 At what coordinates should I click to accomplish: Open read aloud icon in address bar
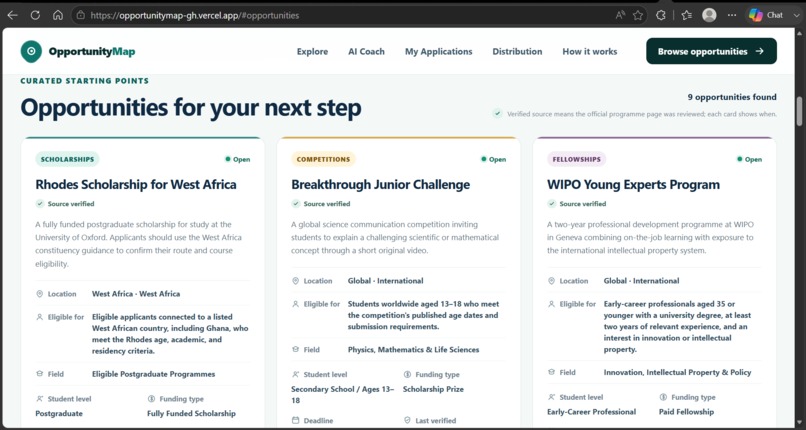click(x=620, y=15)
